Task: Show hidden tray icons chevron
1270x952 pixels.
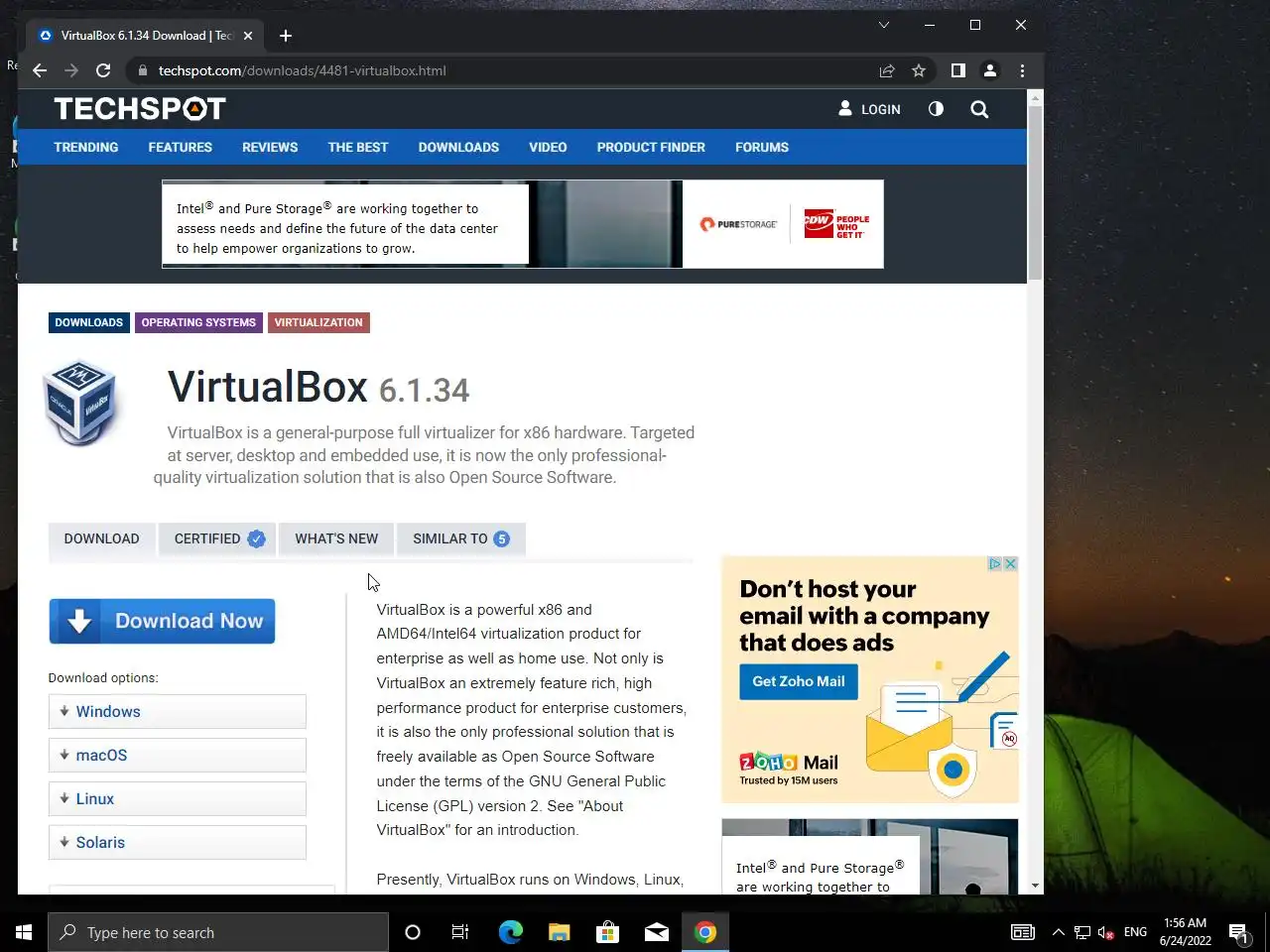Action: tap(1058, 932)
